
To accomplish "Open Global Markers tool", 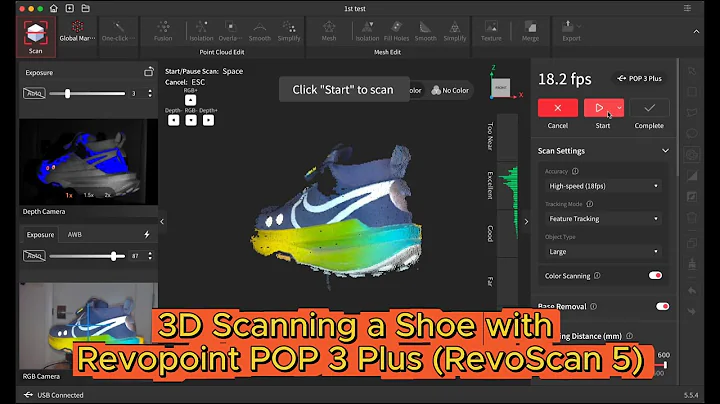I will (x=77, y=31).
